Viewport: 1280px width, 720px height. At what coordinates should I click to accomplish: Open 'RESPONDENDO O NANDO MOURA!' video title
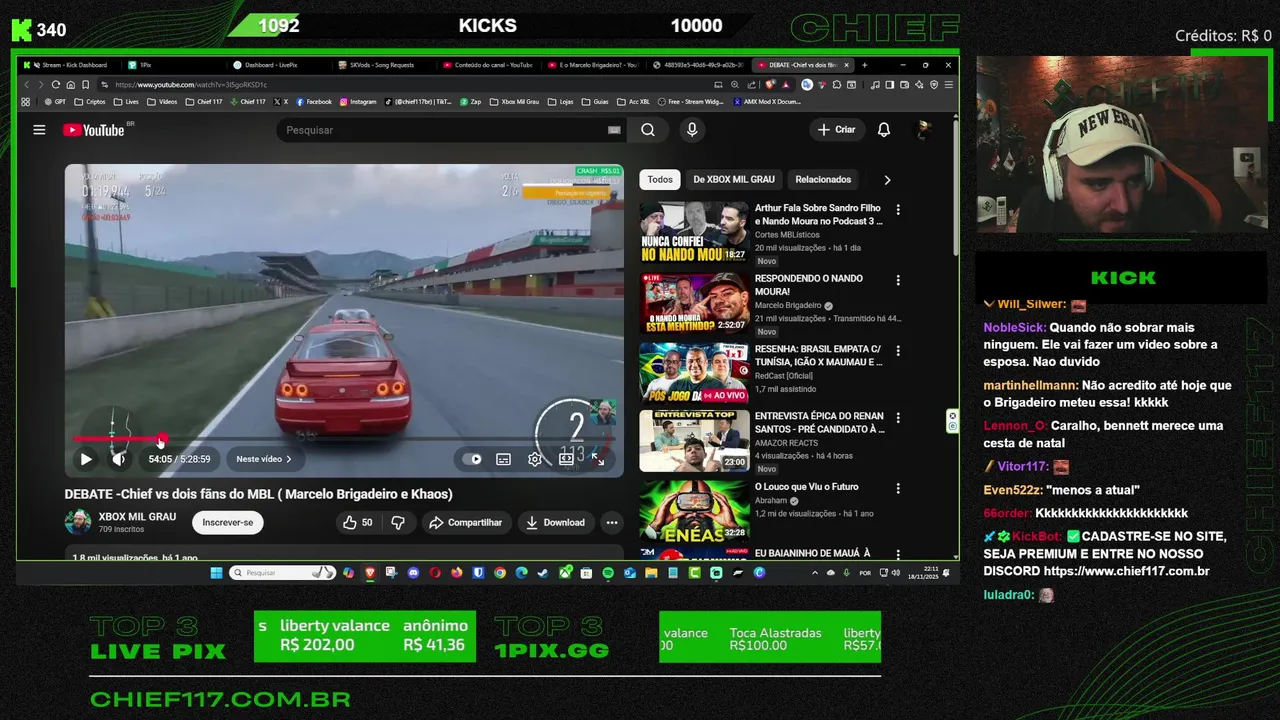(x=808, y=285)
